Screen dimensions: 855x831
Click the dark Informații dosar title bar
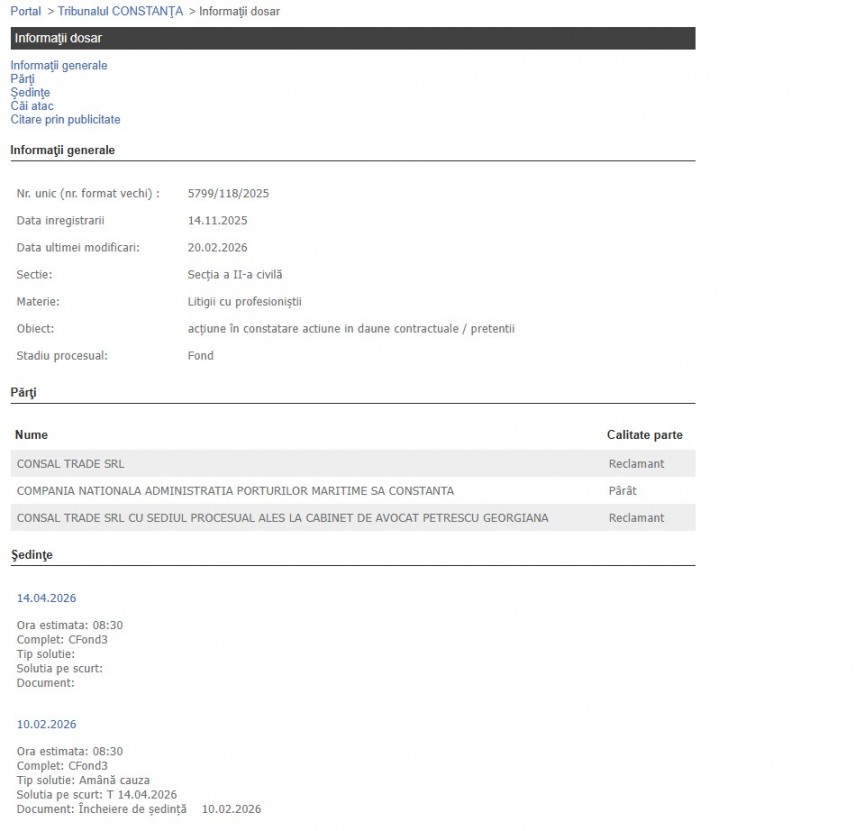(x=352, y=38)
